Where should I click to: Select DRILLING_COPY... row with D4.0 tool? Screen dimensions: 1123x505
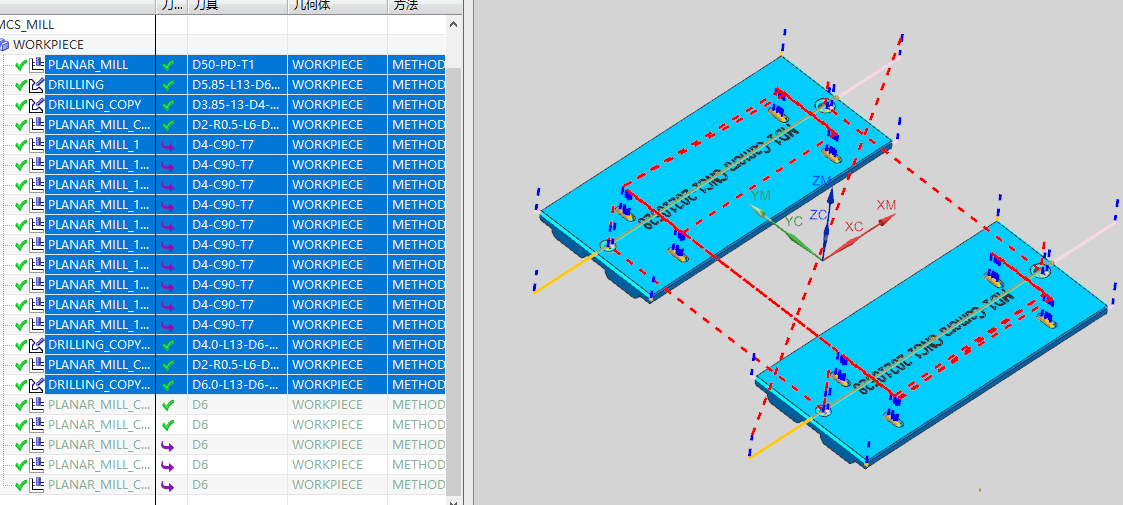100,345
